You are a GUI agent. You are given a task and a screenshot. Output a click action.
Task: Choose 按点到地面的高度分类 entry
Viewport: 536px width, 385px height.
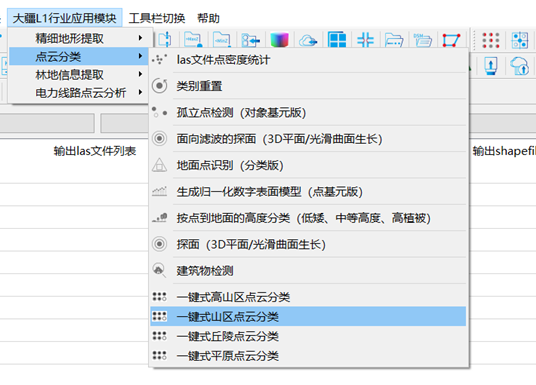(x=308, y=218)
